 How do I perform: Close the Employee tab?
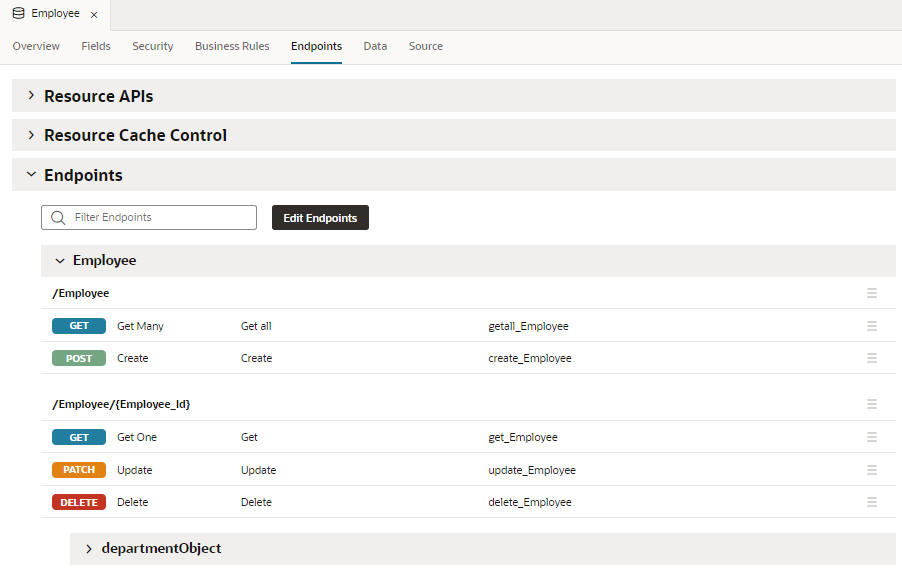(94, 15)
